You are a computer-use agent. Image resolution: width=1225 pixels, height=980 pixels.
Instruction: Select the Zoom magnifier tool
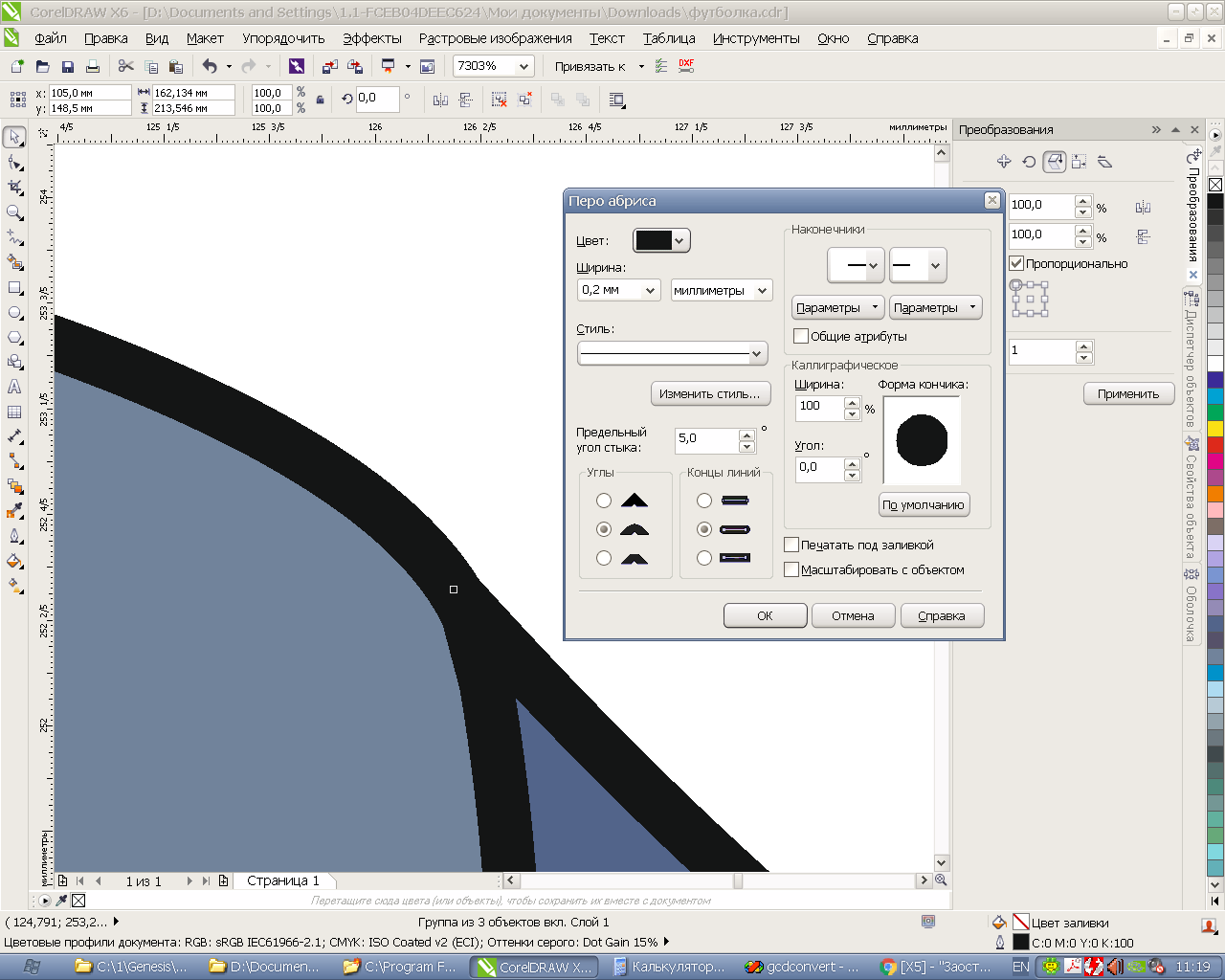click(x=14, y=212)
